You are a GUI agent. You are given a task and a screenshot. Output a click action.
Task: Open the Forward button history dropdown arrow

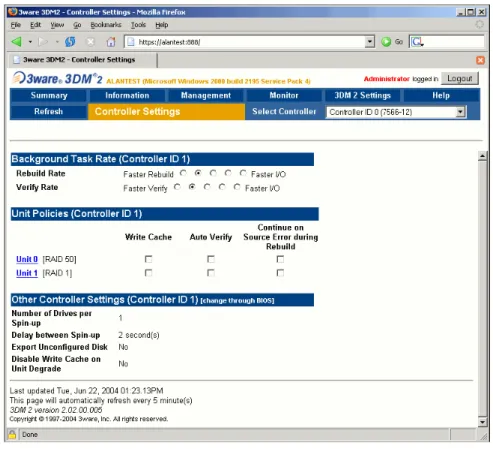pyautogui.click(x=57, y=42)
